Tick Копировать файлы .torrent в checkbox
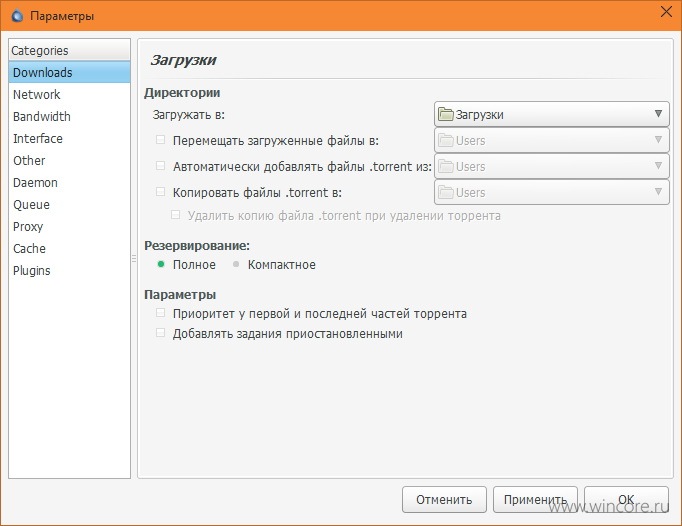 tap(160, 192)
